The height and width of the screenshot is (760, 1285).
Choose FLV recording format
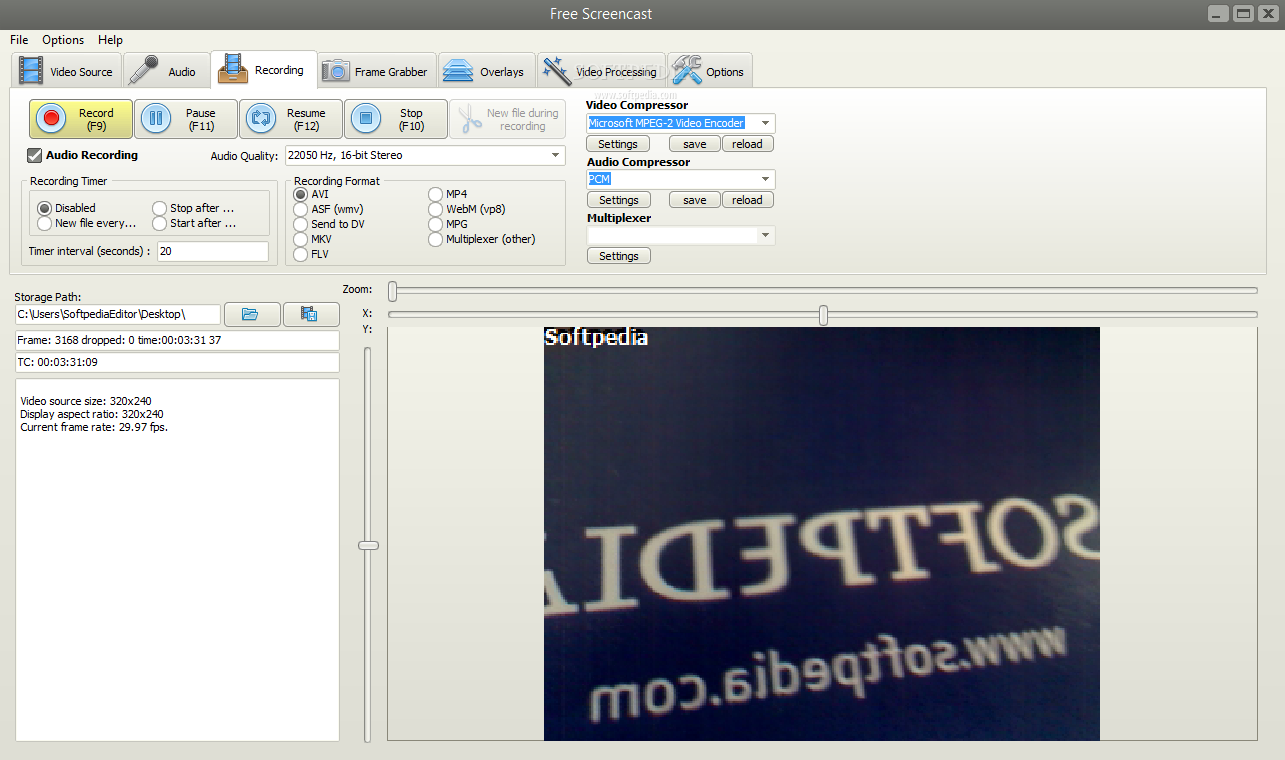coord(301,254)
